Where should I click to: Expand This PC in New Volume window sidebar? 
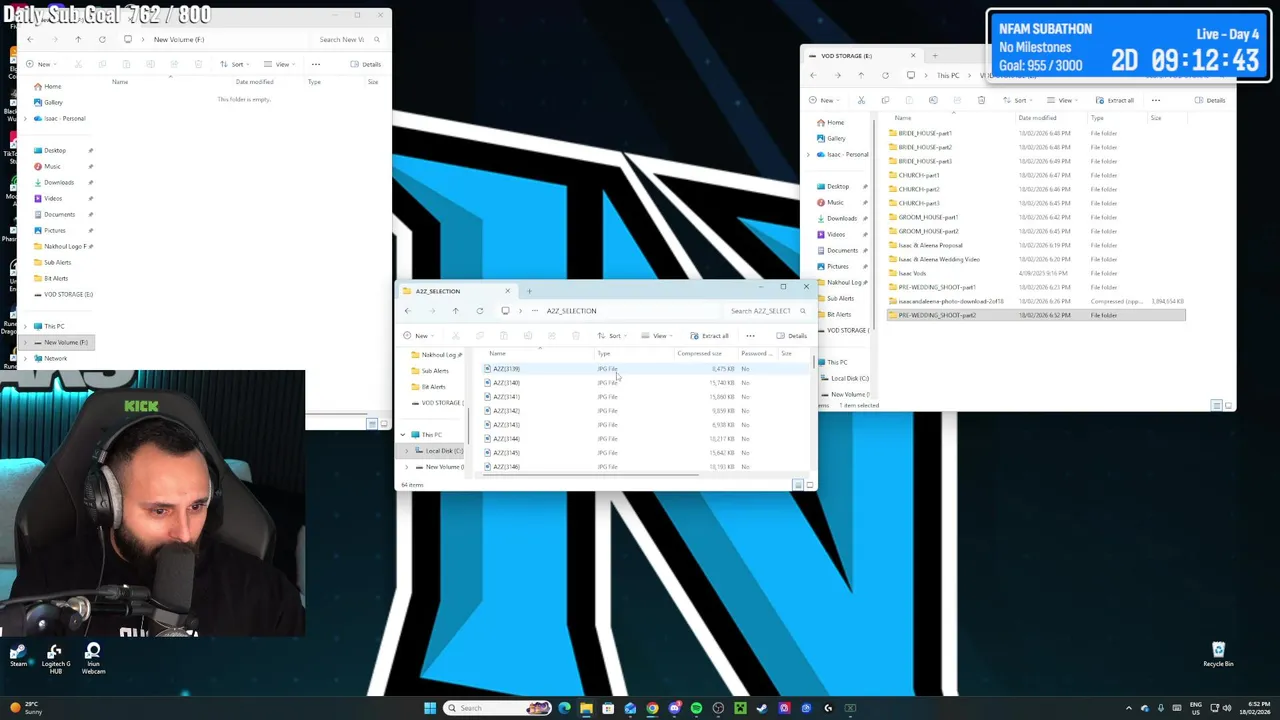click(25, 326)
